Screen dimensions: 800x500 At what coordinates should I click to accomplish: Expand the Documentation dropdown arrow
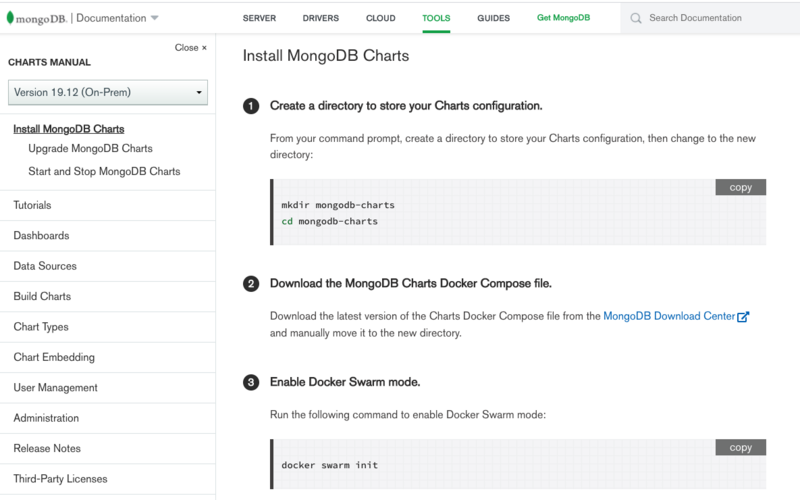click(x=155, y=18)
